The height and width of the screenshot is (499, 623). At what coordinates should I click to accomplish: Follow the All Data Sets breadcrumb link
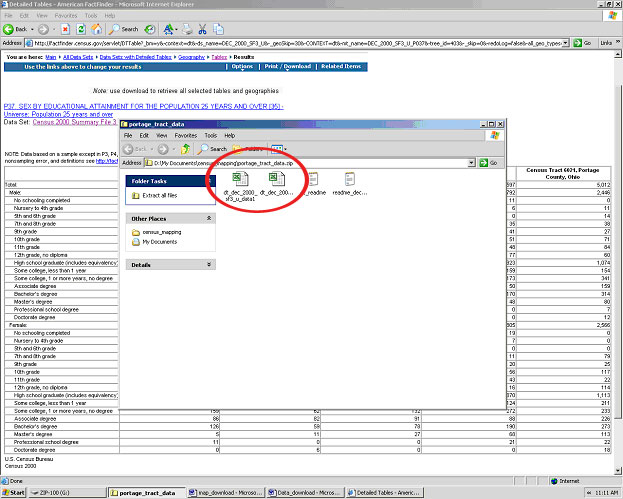78,57
